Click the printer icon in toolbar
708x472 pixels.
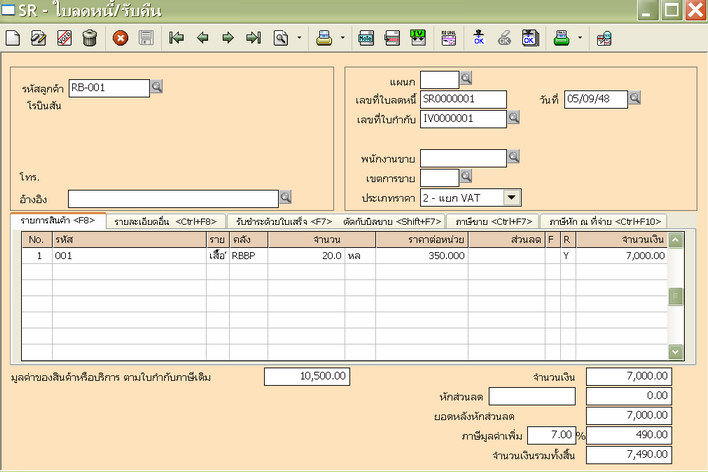(x=325, y=39)
